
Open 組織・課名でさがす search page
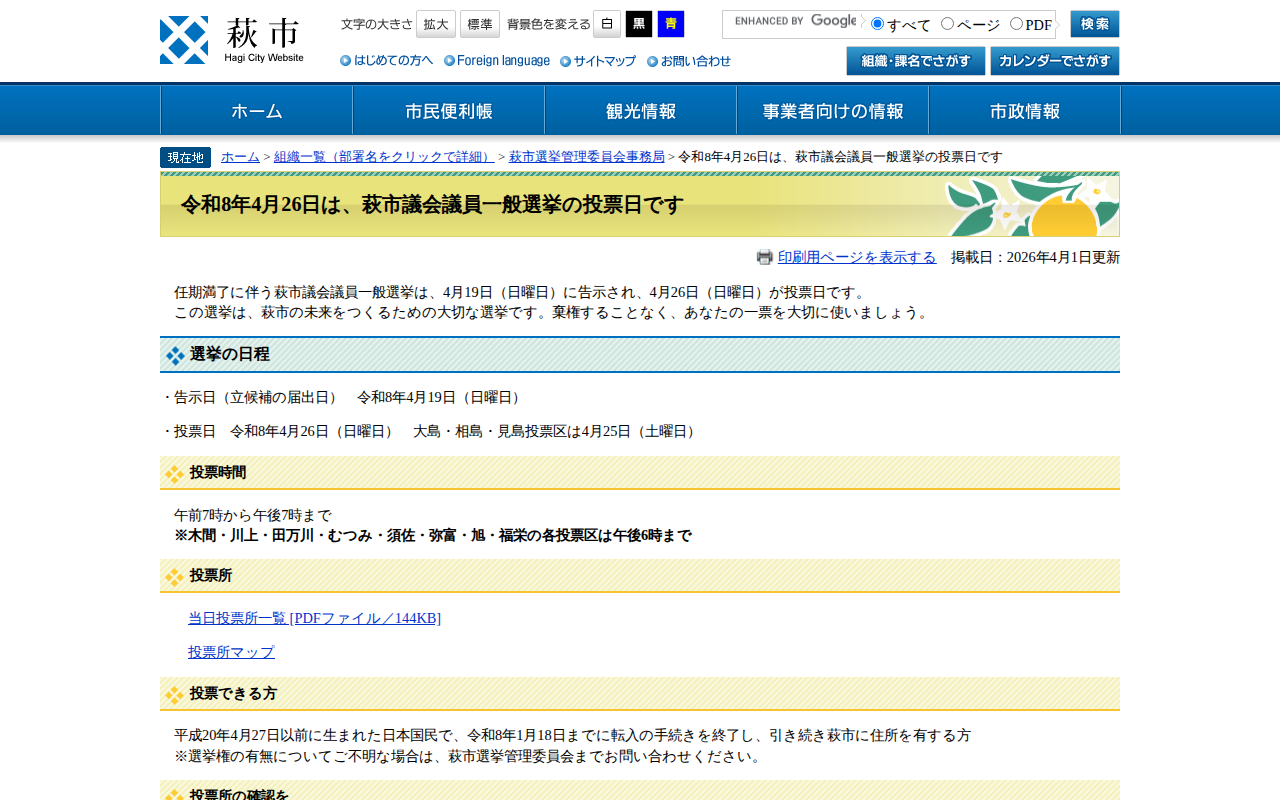pyautogui.click(x=915, y=60)
